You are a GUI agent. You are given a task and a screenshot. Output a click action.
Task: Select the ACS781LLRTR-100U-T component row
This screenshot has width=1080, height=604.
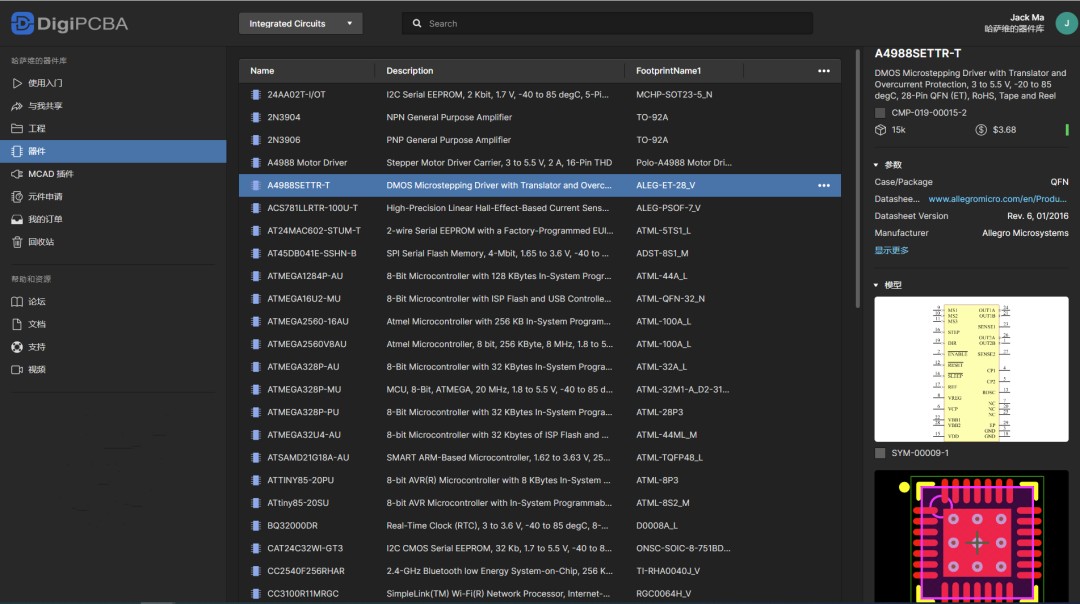pyautogui.click(x=540, y=208)
